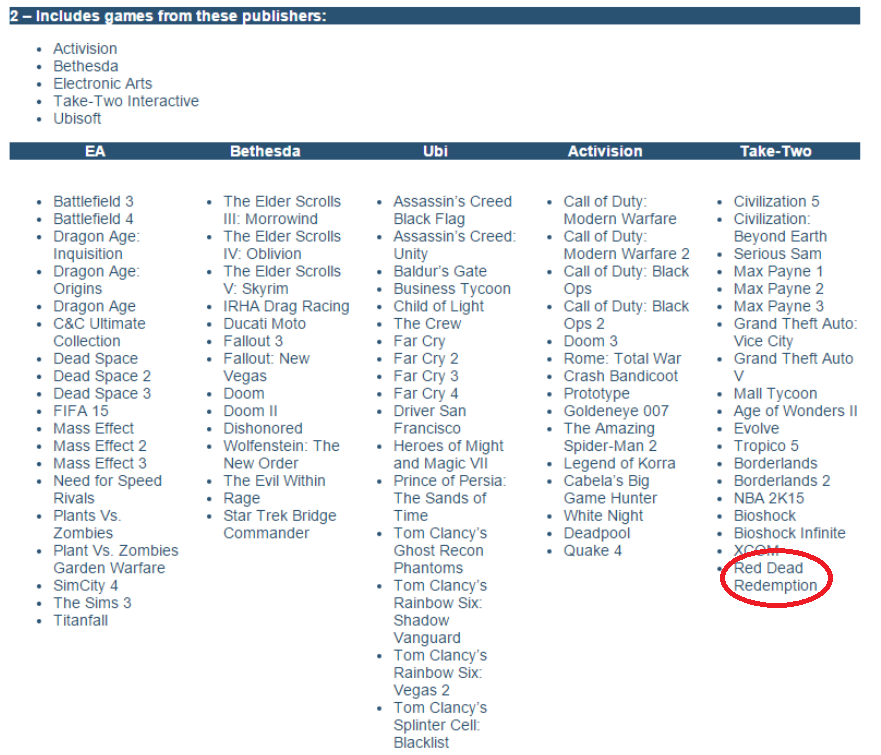Click 'The Elder Scrolls III: Morrowind' entry

point(282,210)
